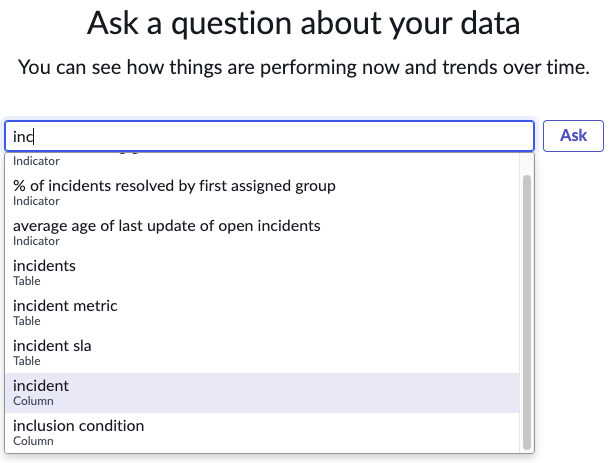612x463 pixels.
Task: Click the subtitle about trends over time
Action: point(303,67)
